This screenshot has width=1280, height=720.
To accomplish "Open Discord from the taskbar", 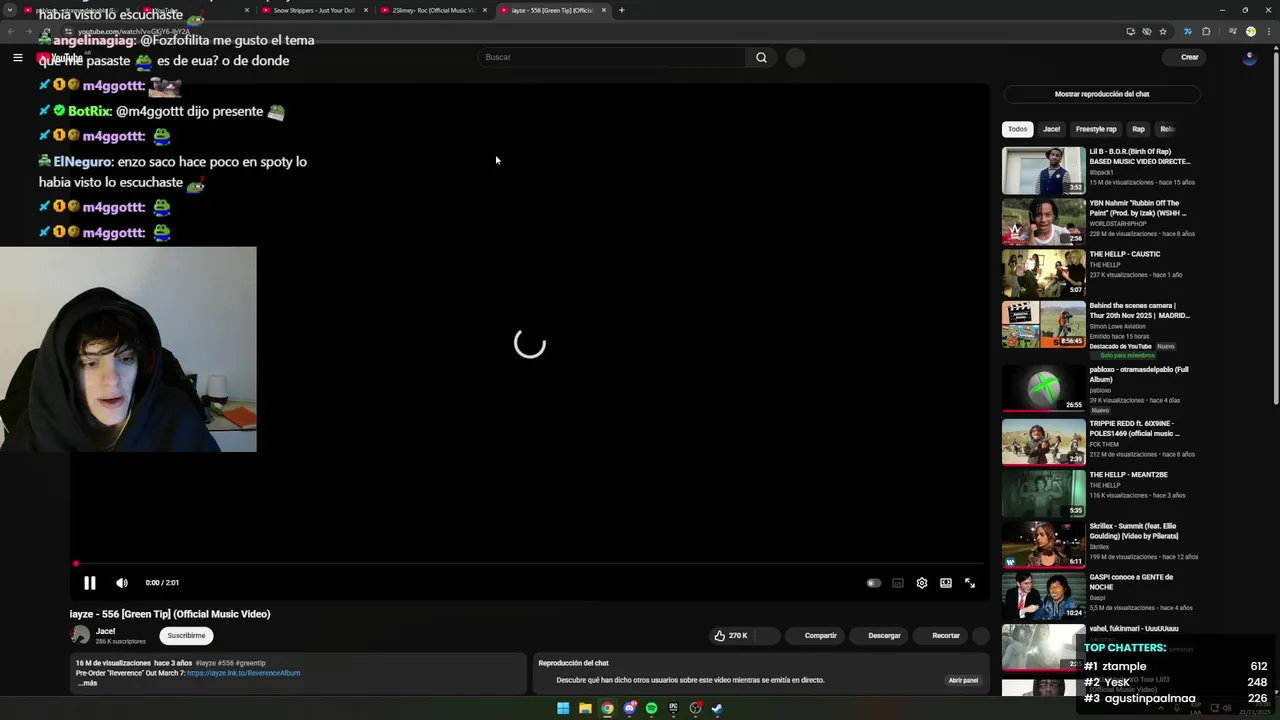I will click(629, 708).
